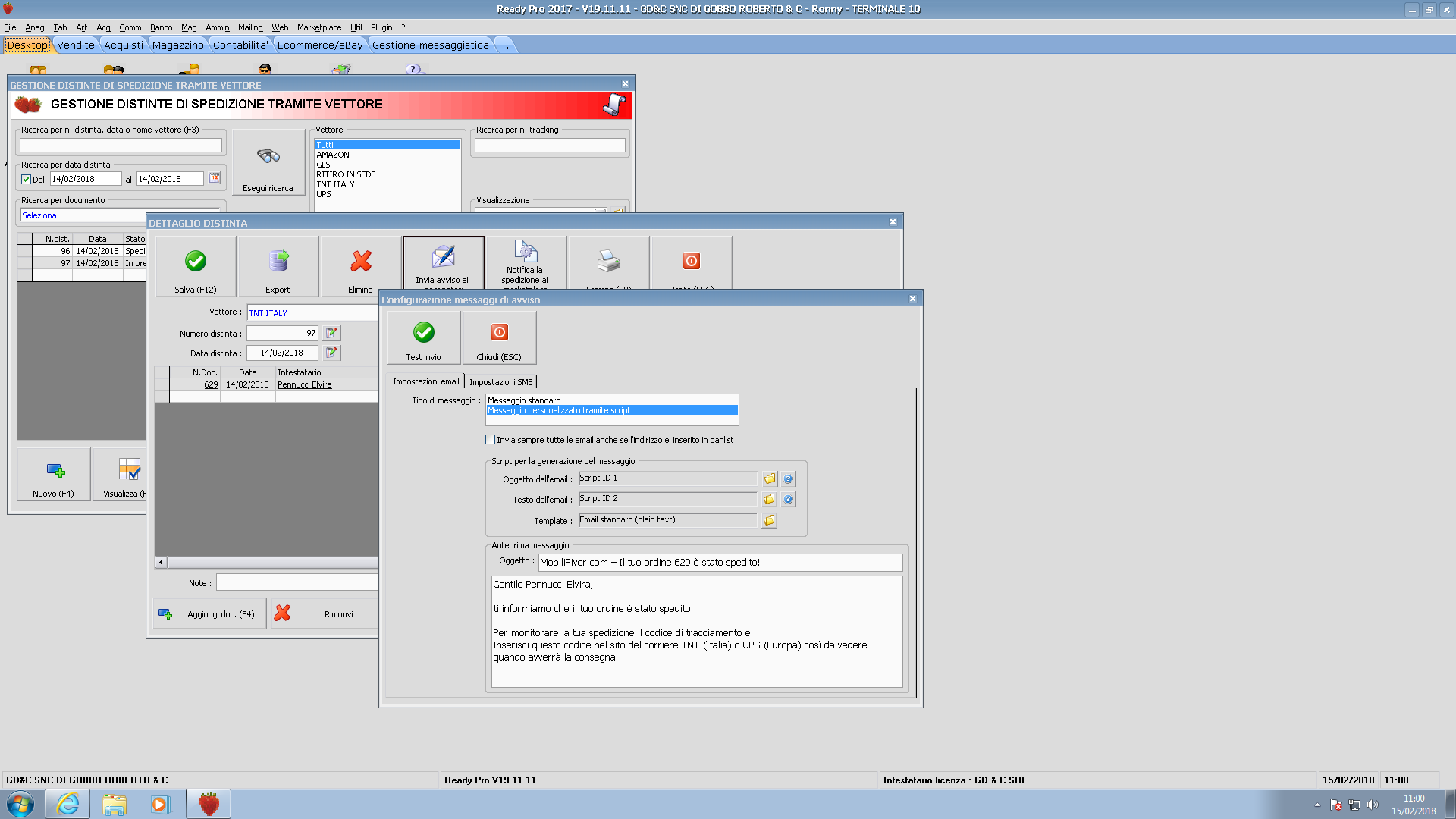Click the Elimina red X icon
This screenshot has height=819, width=1456.
pyautogui.click(x=360, y=262)
